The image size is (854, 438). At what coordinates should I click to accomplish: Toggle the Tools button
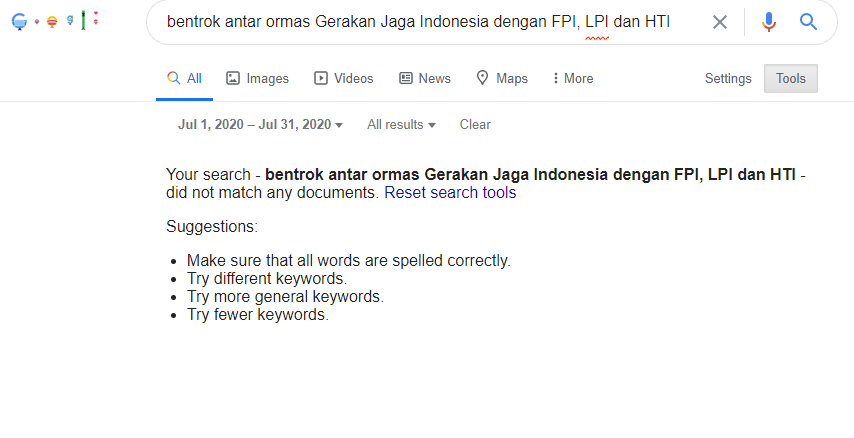(790, 78)
